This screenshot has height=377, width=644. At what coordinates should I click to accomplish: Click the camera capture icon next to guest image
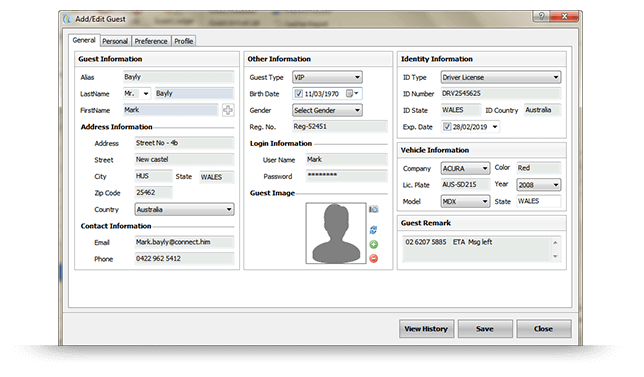[373, 209]
